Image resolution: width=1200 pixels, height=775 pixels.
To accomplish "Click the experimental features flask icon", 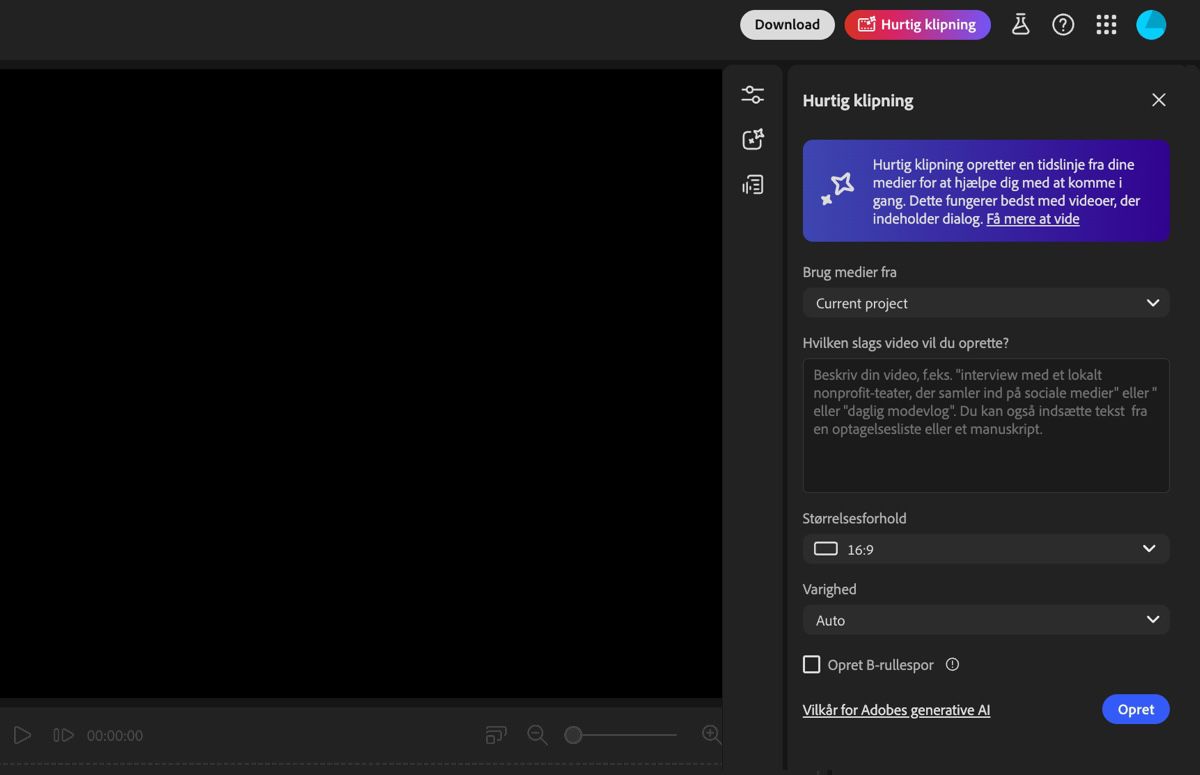I will coord(1020,24).
